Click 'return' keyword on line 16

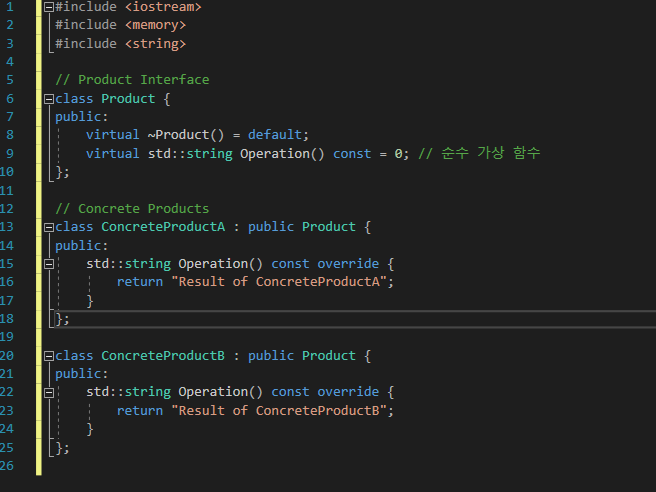[140, 282]
